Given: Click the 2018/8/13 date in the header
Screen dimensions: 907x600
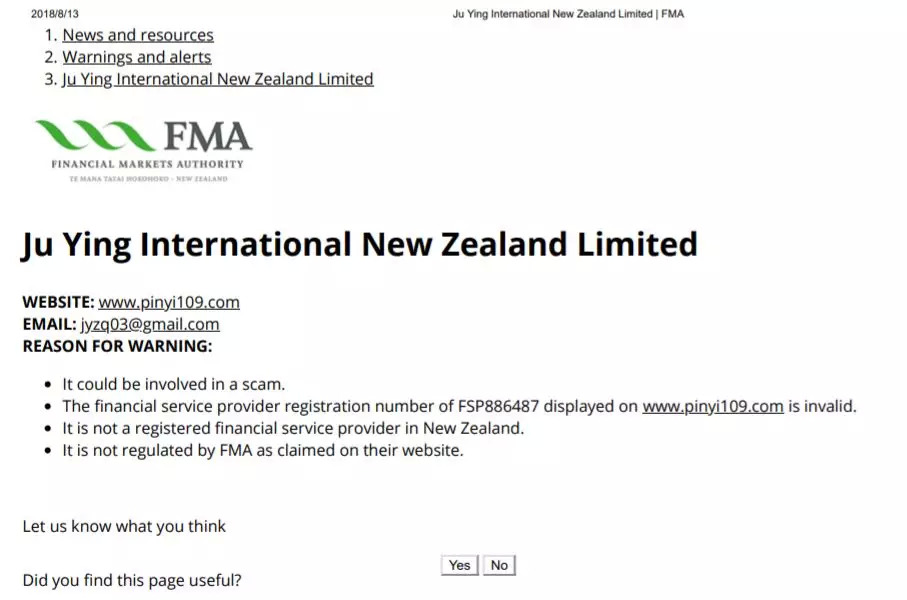Looking at the screenshot, I should click(53, 14).
